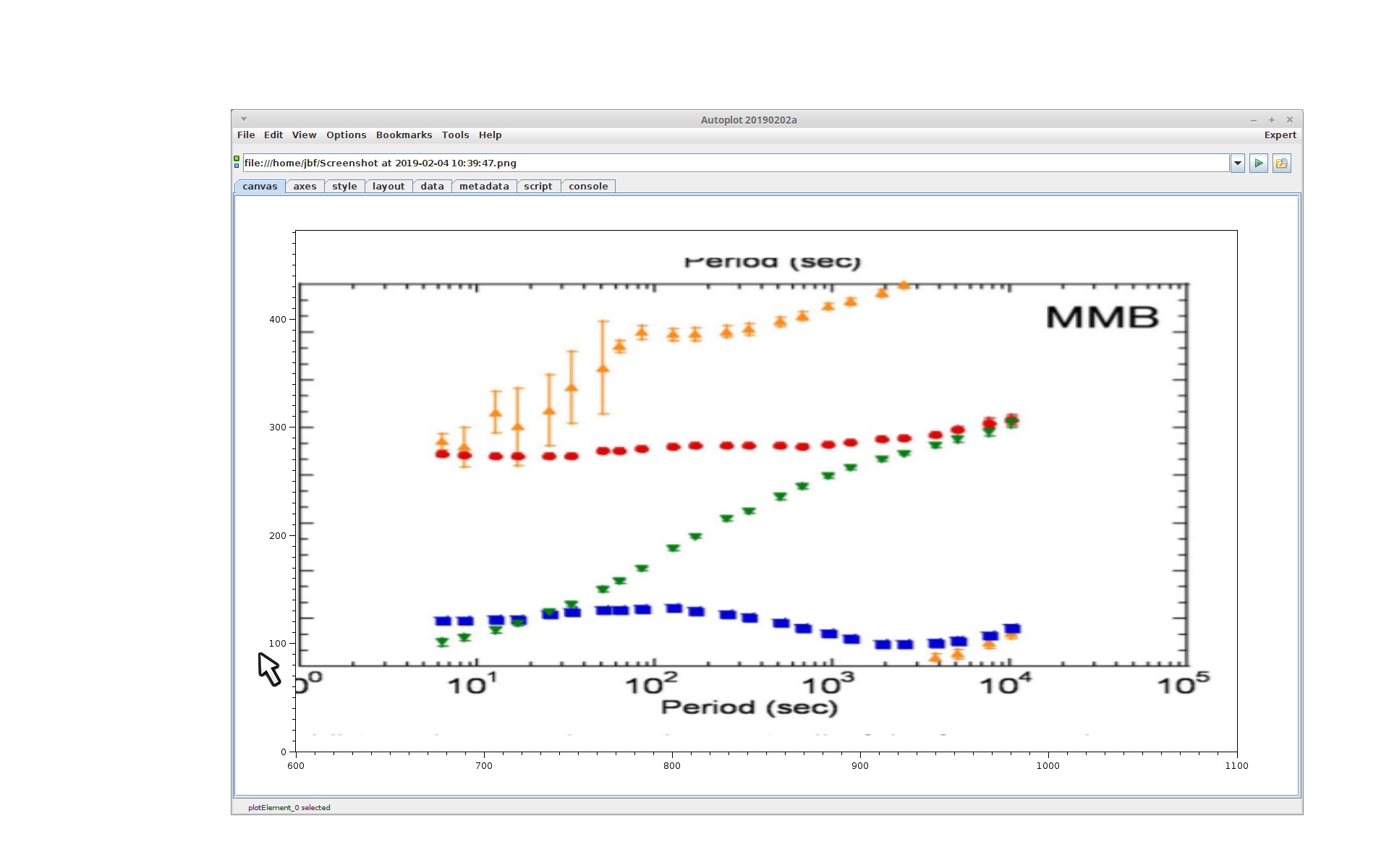Switch to the metadata tab
The width and height of the screenshot is (1389, 868).
click(484, 187)
